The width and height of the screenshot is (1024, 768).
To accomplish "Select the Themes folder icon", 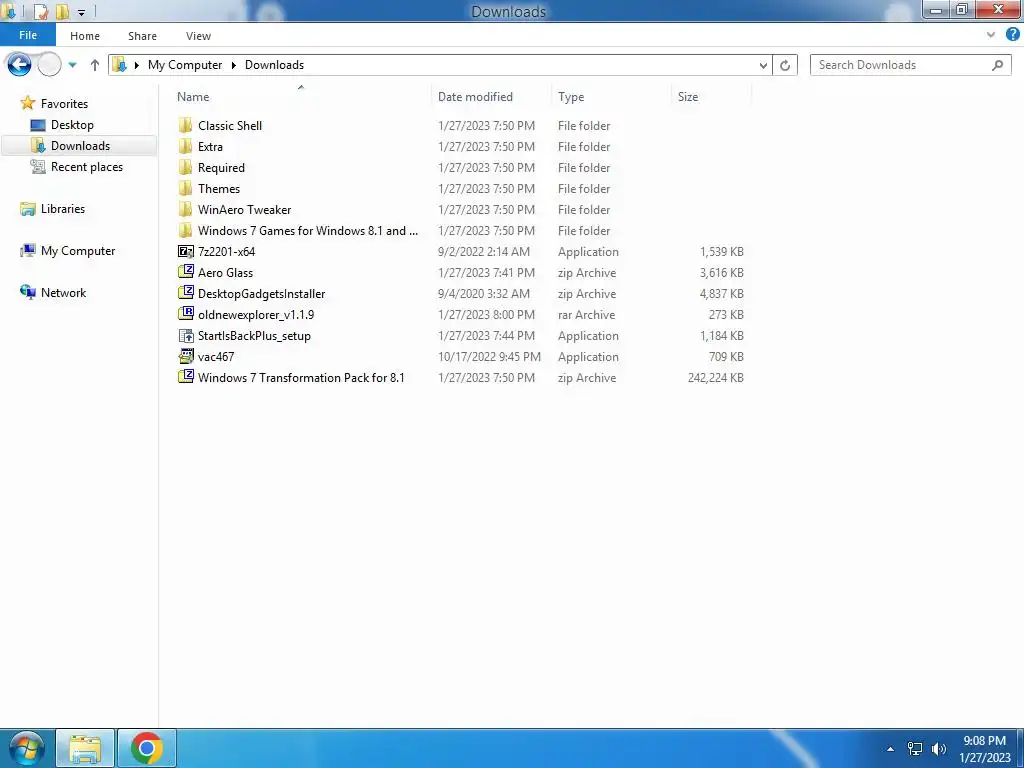I will click(x=185, y=188).
